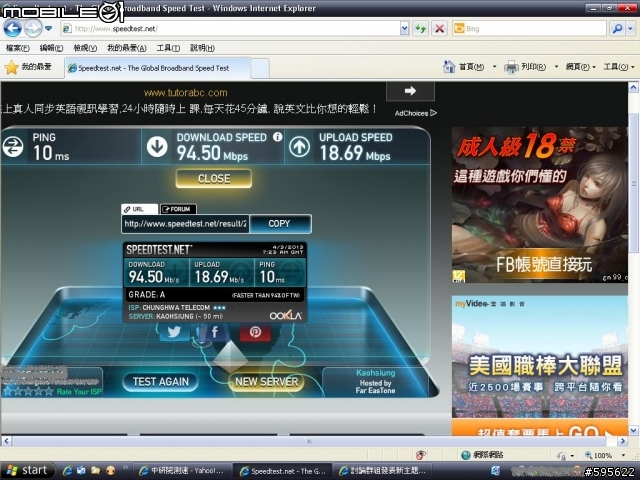Open the recent pages dropdown beside Forward

pyautogui.click(x=49, y=29)
